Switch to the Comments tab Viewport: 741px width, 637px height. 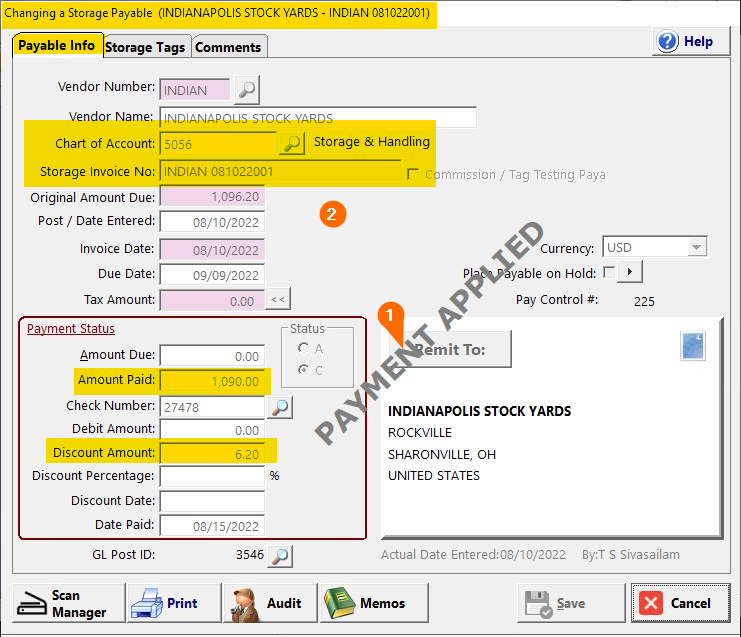(229, 47)
